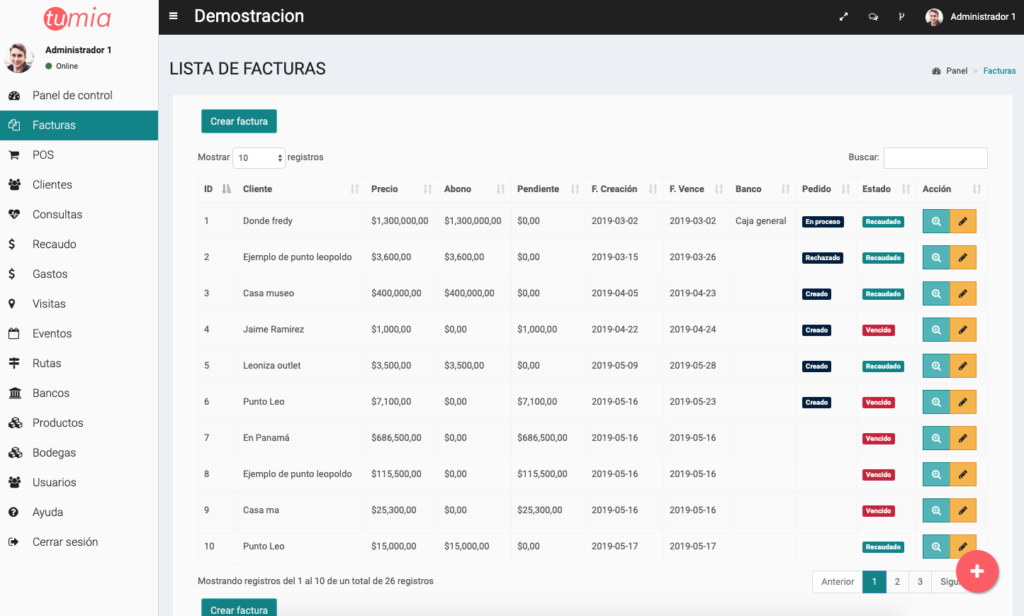1024x616 pixels.
Task: Sort table by F. Creación column
Action: pos(625,189)
